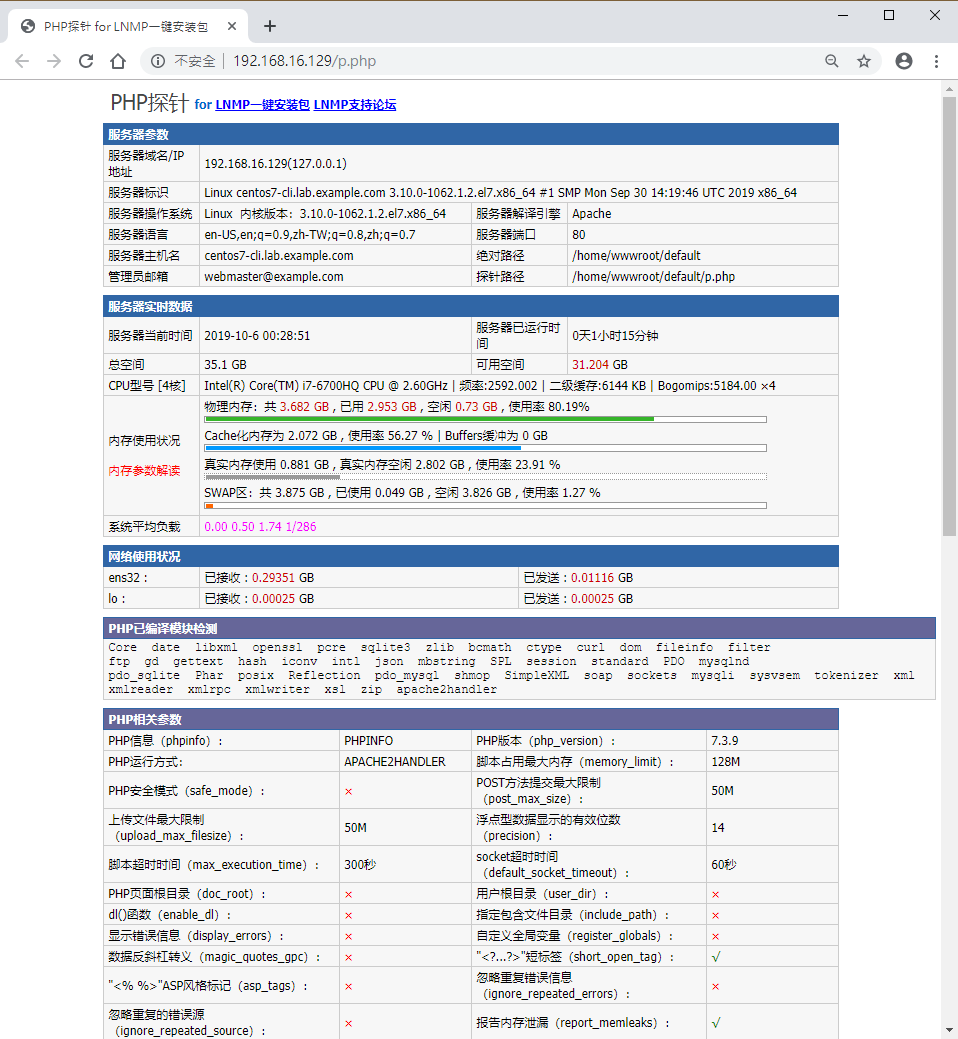View site information for the insecure connection
Screen dimensions: 958x1039
[x=158, y=61]
